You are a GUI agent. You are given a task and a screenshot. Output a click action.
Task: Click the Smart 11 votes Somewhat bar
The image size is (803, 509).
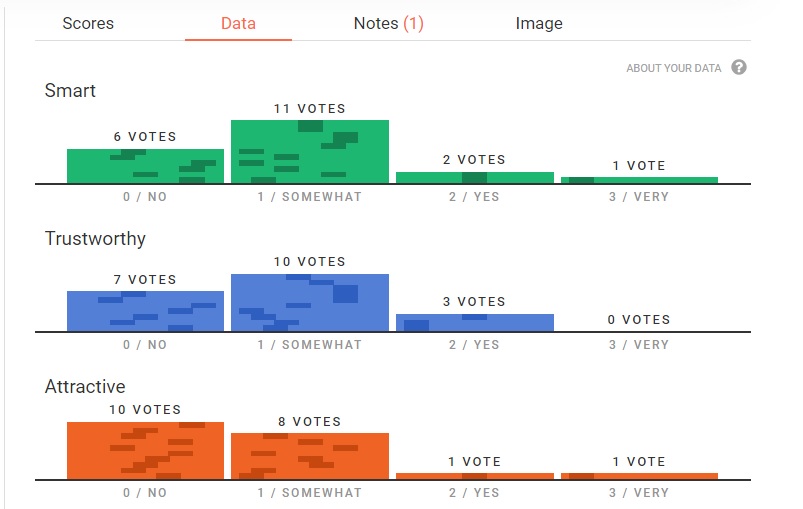(309, 152)
